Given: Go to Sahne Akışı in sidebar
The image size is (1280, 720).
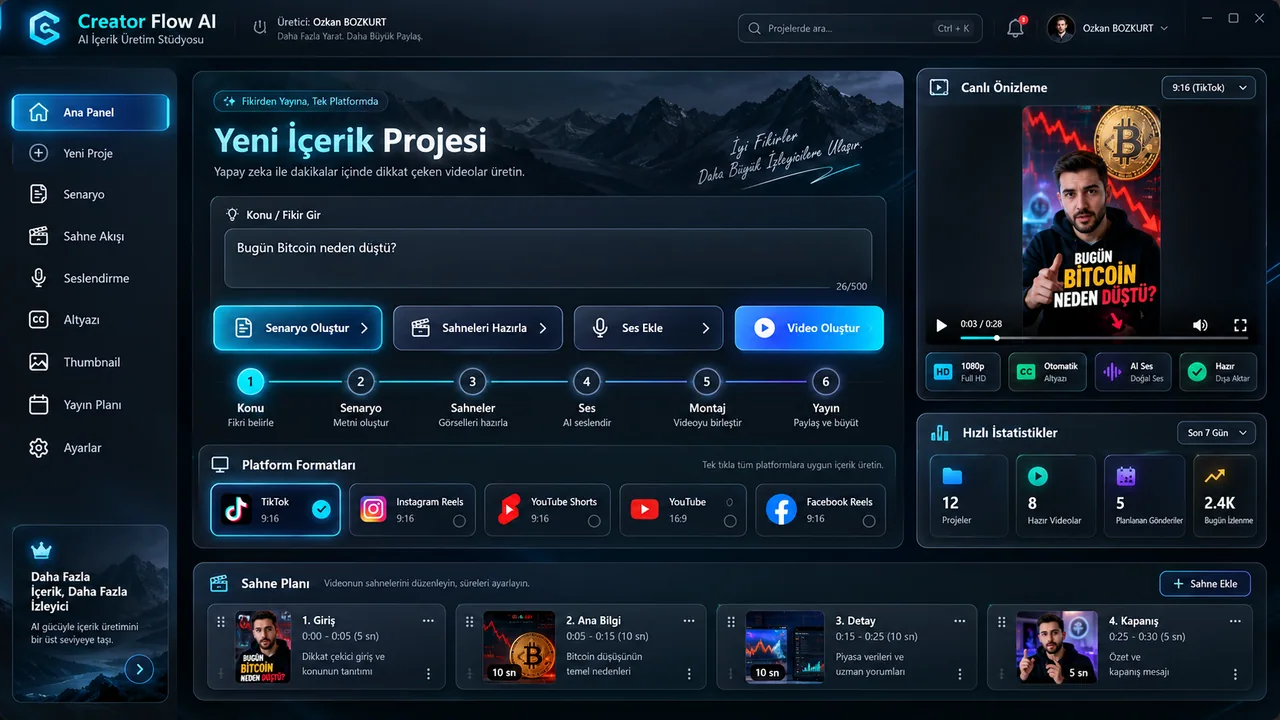Looking at the screenshot, I should [x=90, y=237].
